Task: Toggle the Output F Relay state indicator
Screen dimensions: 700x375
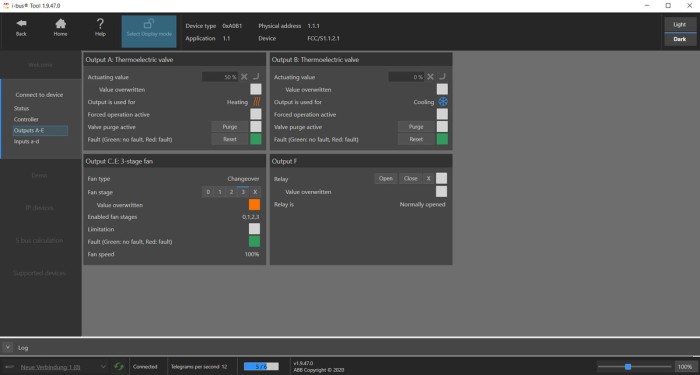Action: [x=441, y=179]
